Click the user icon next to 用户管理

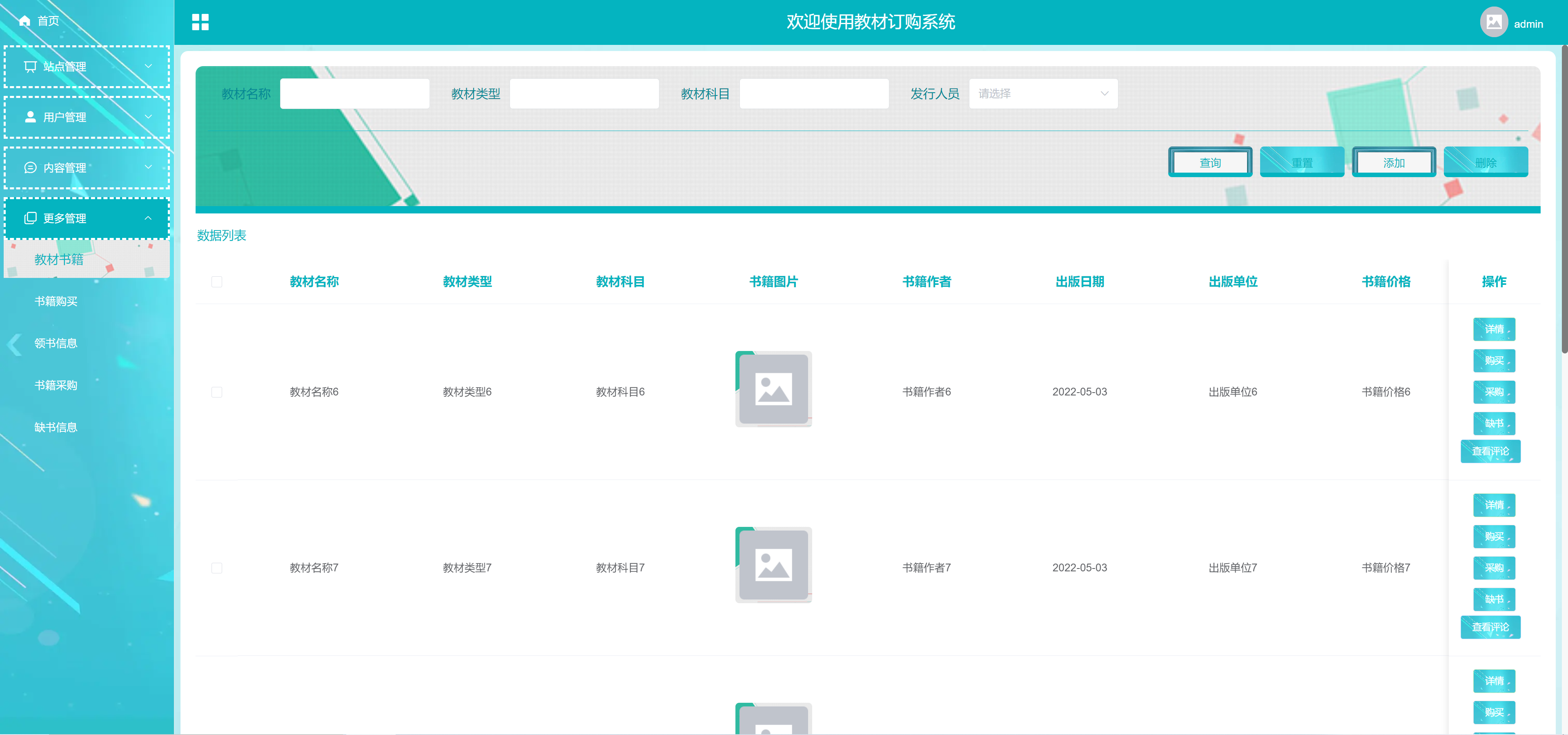pos(31,117)
